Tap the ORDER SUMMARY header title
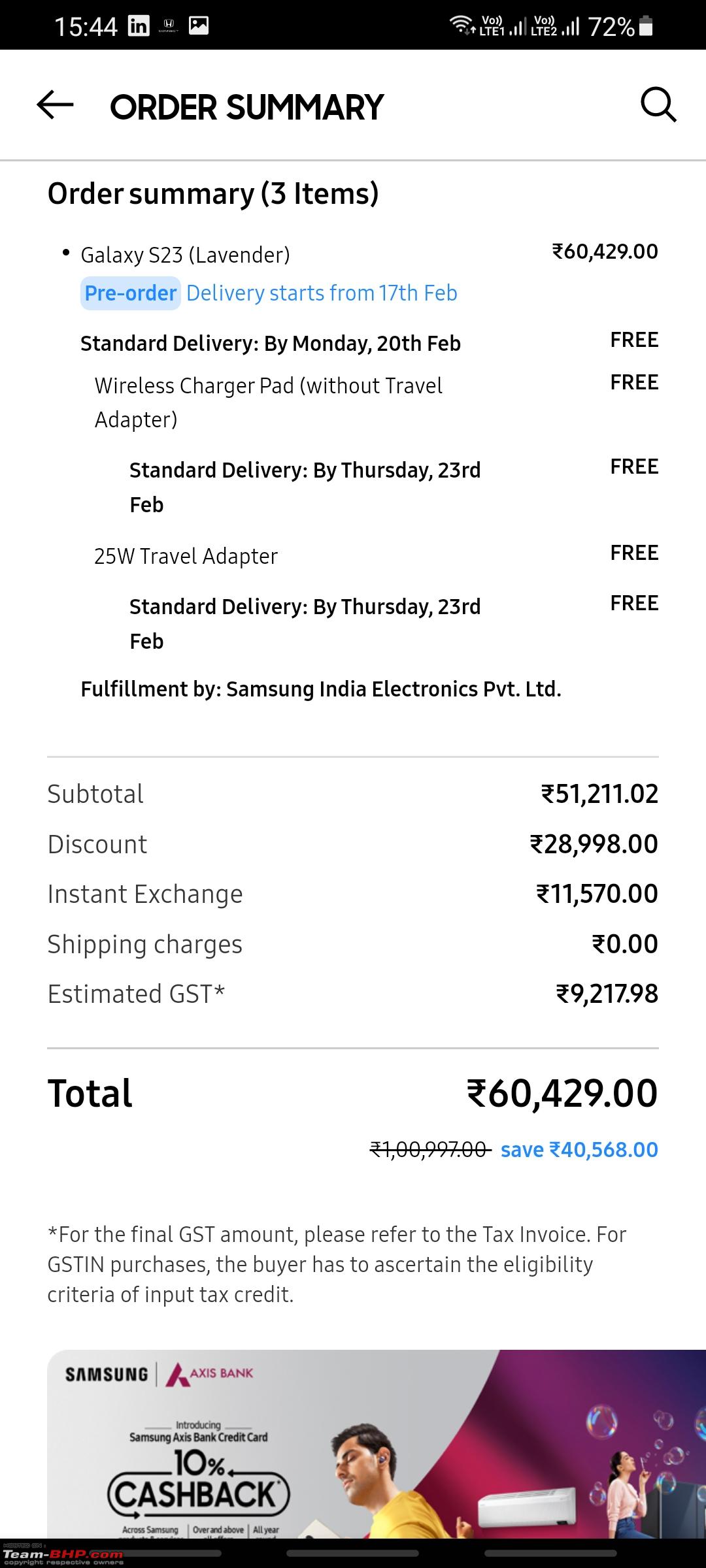The height and width of the screenshot is (1568, 706). pos(246,107)
